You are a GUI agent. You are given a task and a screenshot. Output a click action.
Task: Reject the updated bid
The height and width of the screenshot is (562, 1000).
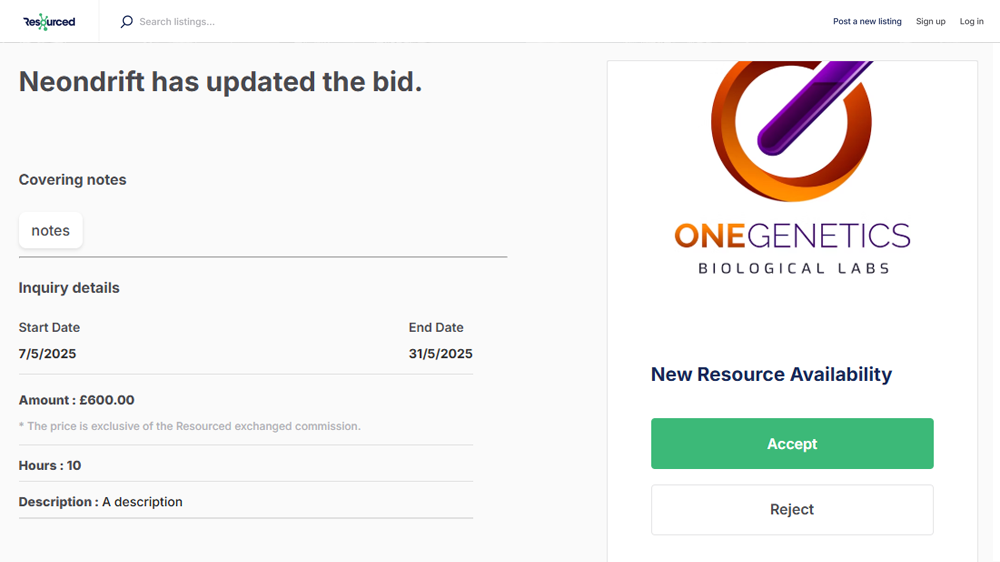(x=792, y=510)
